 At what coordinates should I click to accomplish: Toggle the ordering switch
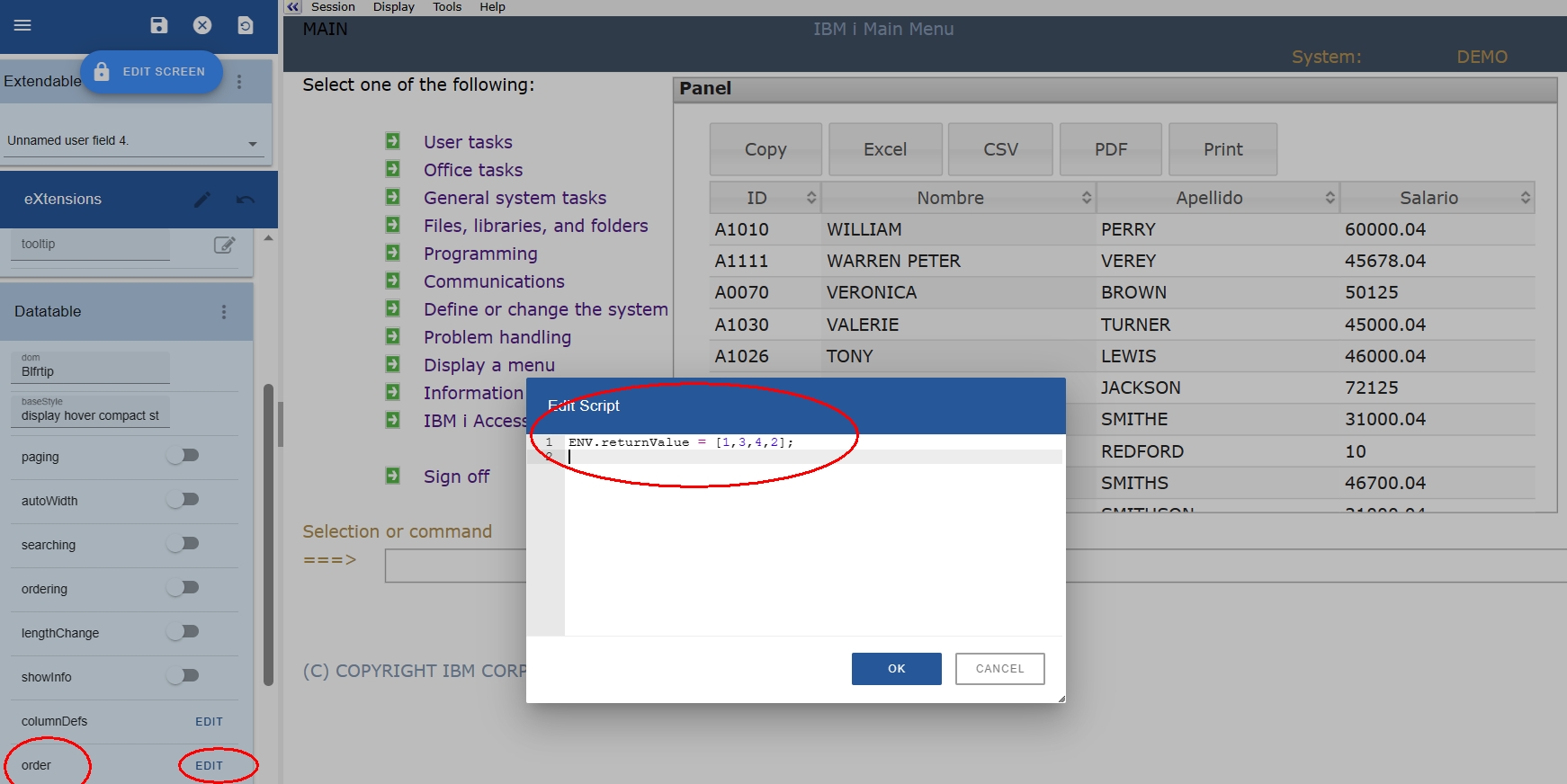click(184, 588)
